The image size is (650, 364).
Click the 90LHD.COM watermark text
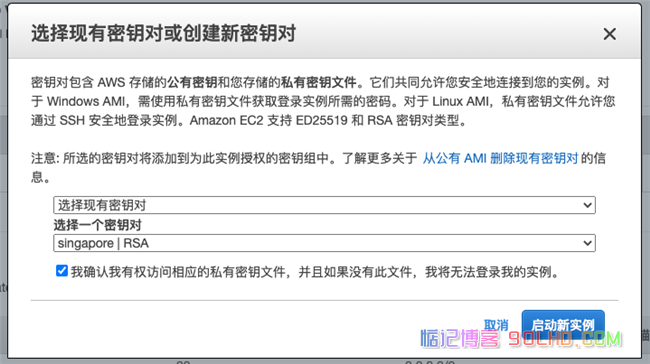point(565,339)
